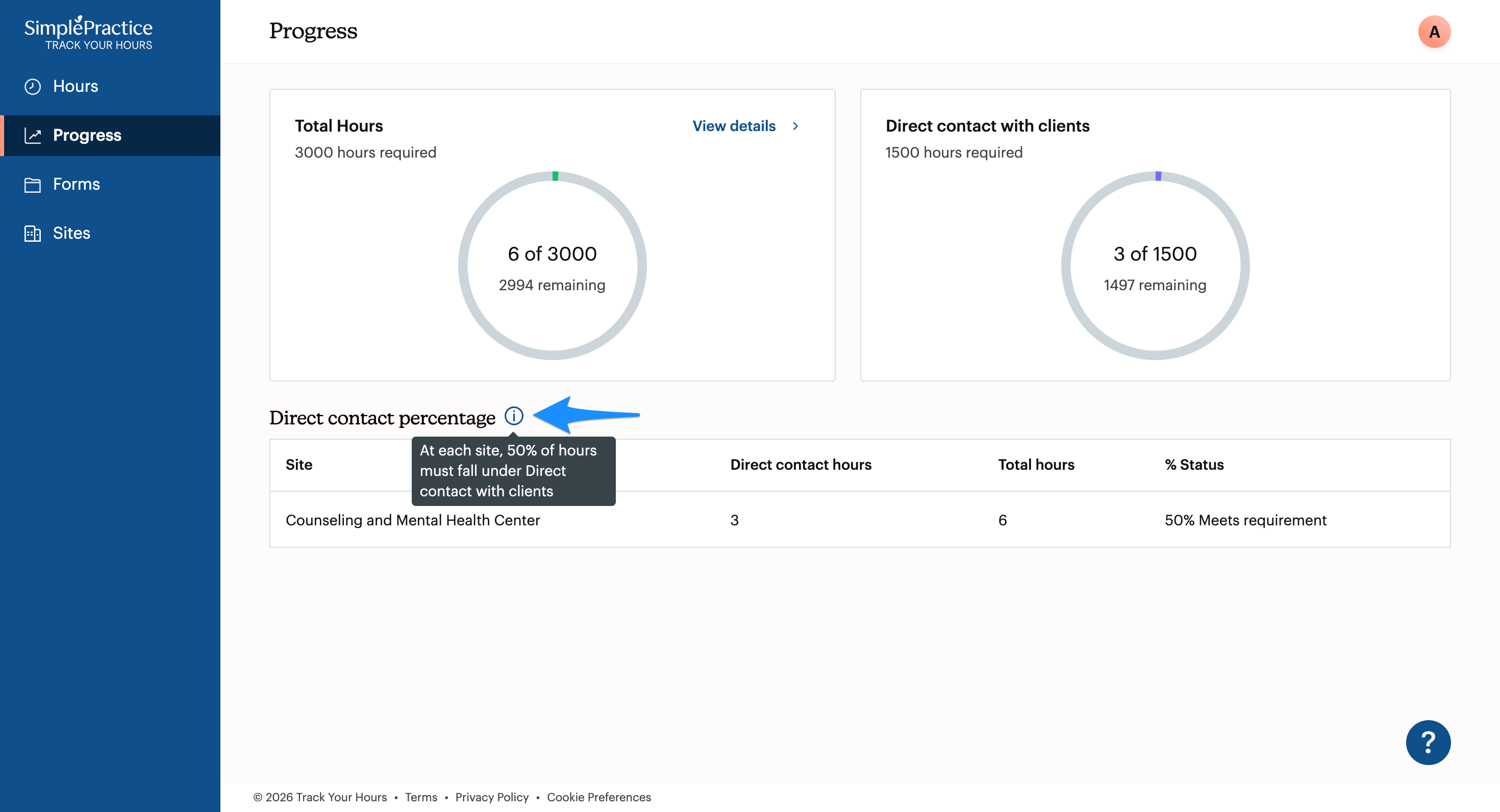Click the 6 of 3000 value

552,254
